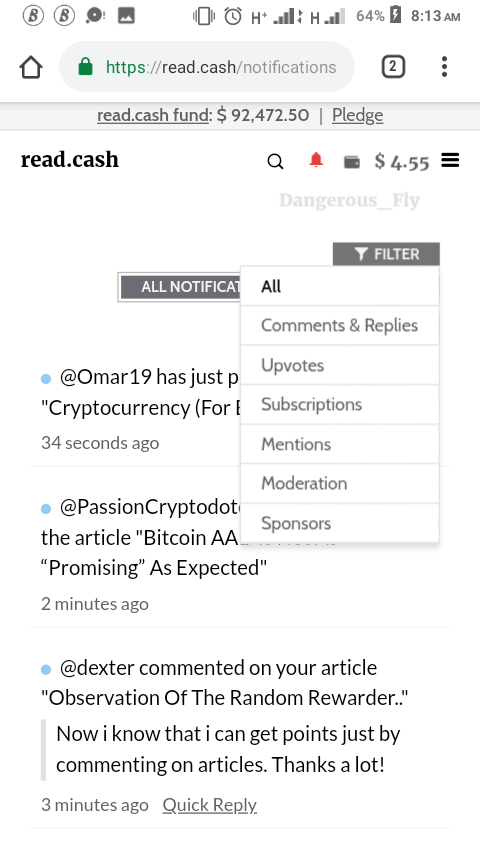Select Moderation in filter menu
This screenshot has height=854, width=480.
point(340,483)
